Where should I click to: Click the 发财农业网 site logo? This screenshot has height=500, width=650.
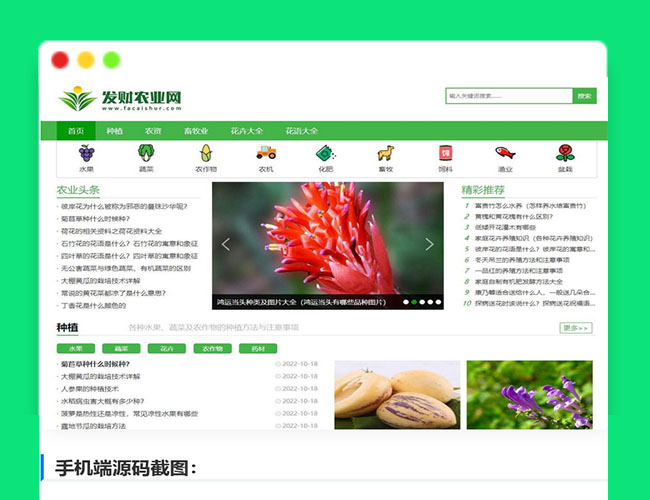pyautogui.click(x=120, y=99)
